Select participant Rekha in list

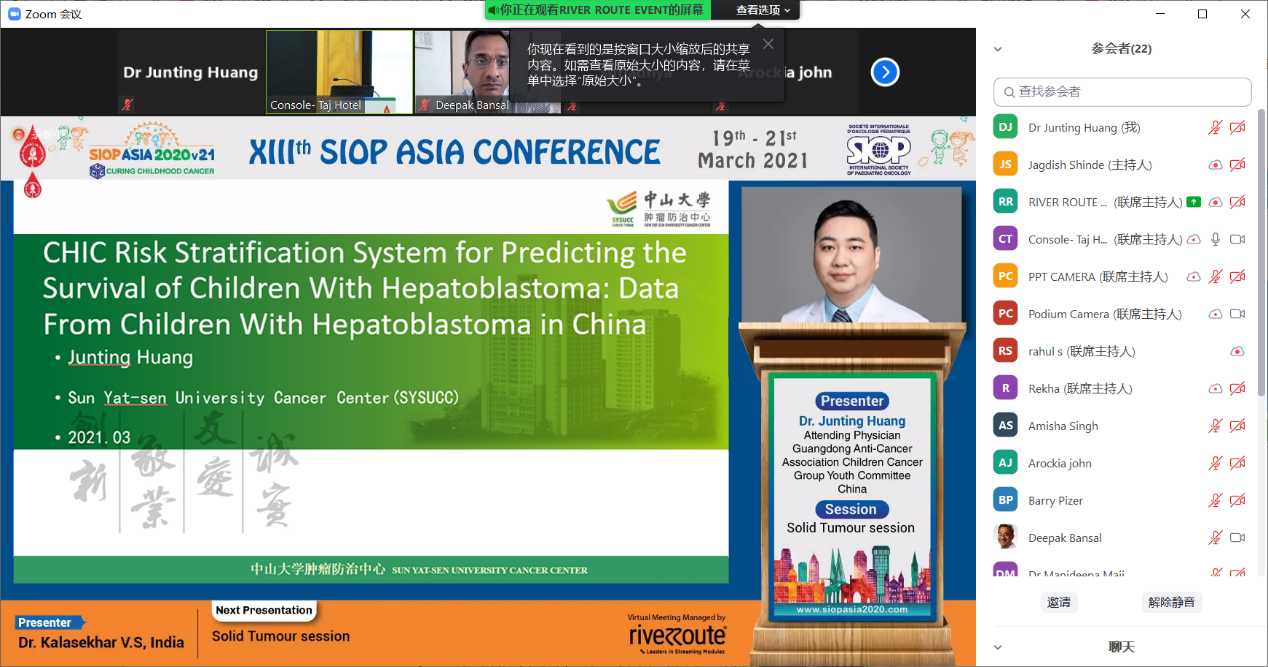click(x=1120, y=389)
